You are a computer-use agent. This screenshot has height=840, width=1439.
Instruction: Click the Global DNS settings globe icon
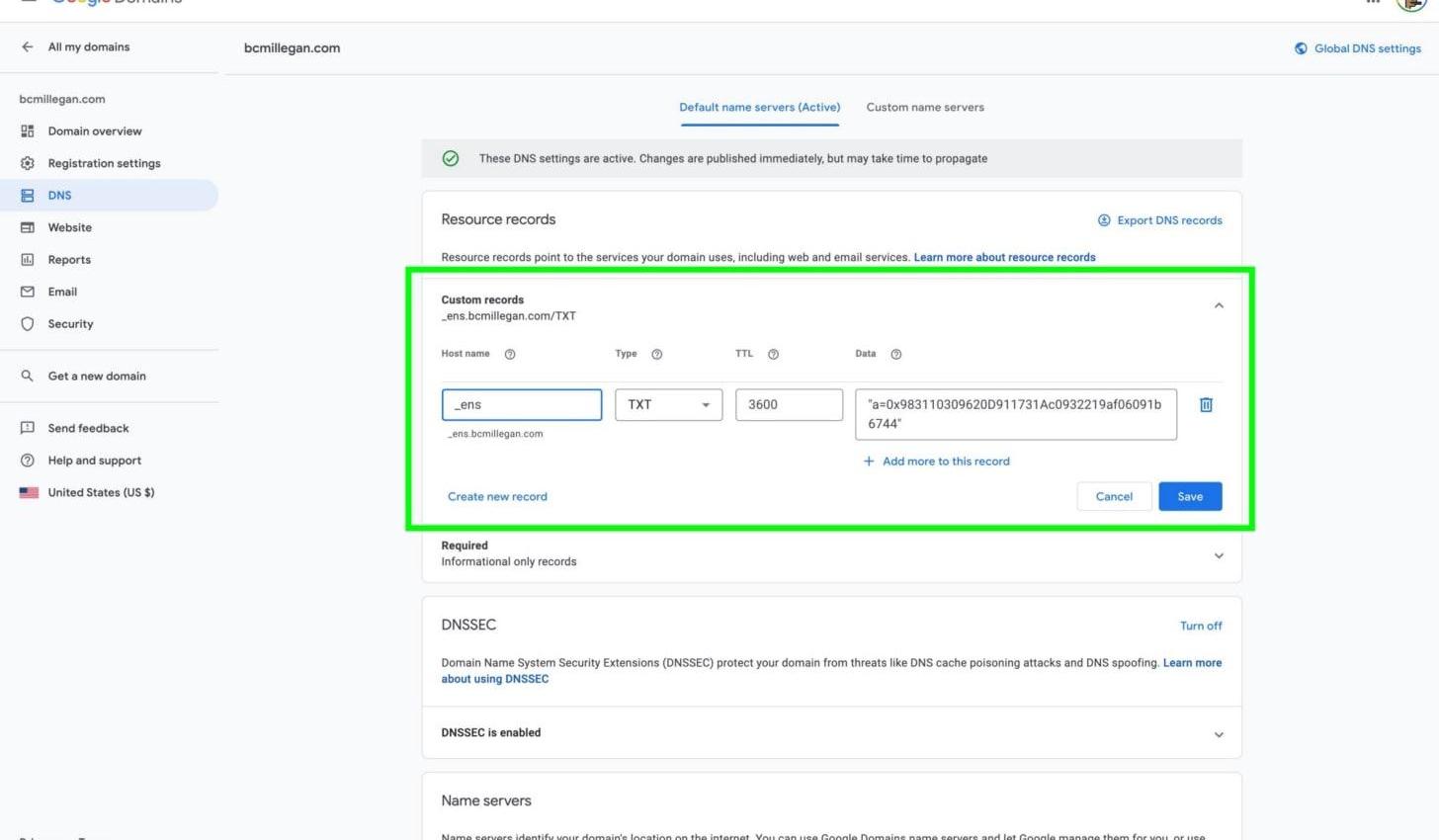coord(1301,48)
